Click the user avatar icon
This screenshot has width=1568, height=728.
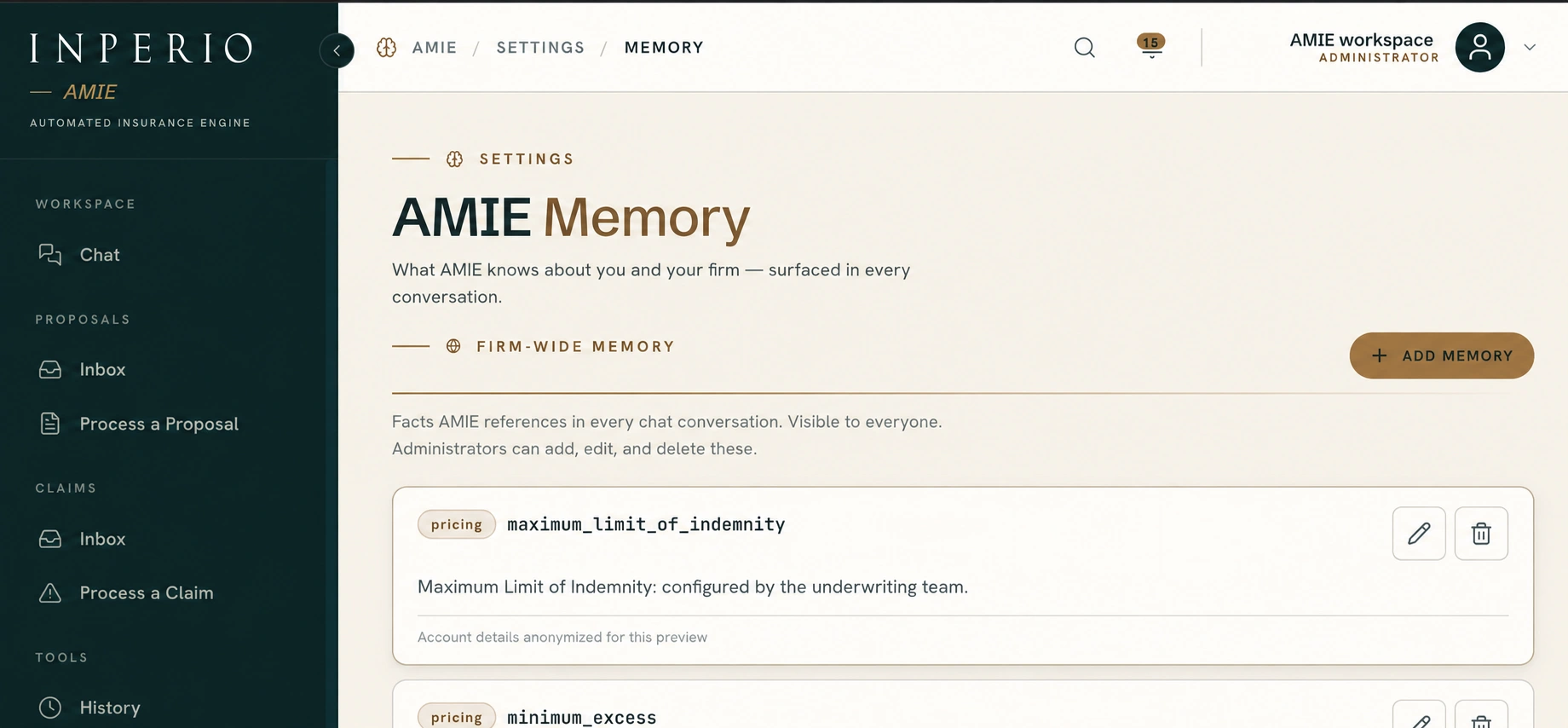tap(1479, 47)
